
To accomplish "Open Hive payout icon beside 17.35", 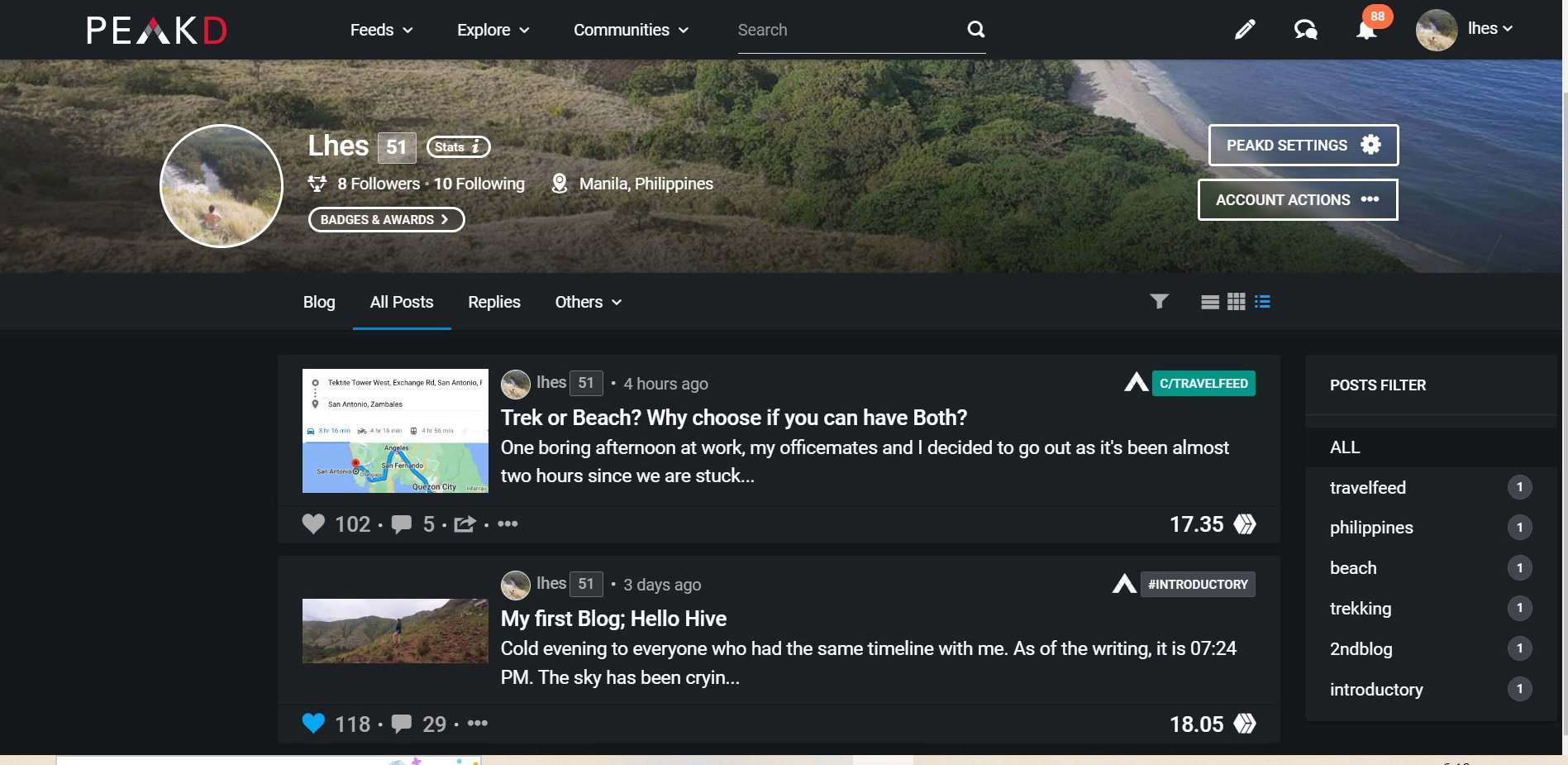I will 1245,524.
